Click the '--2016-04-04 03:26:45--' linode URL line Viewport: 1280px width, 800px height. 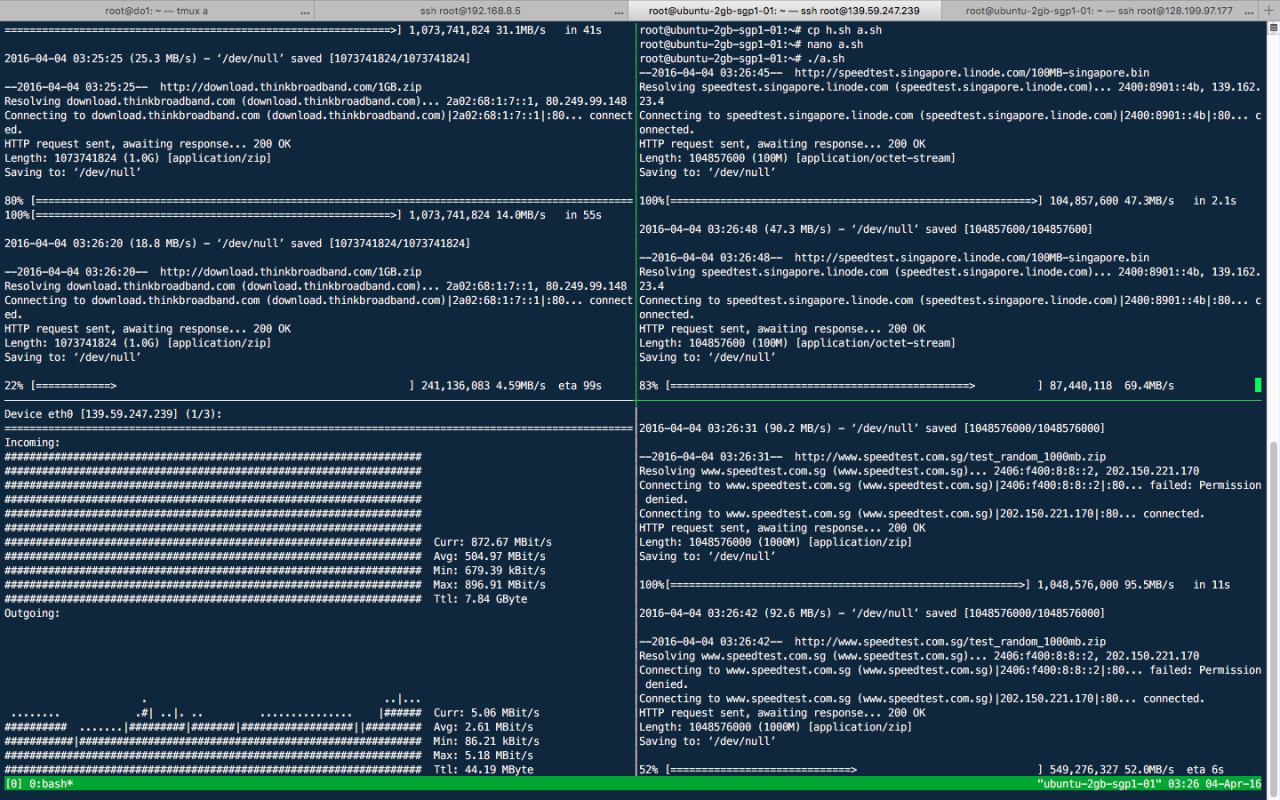tap(894, 73)
